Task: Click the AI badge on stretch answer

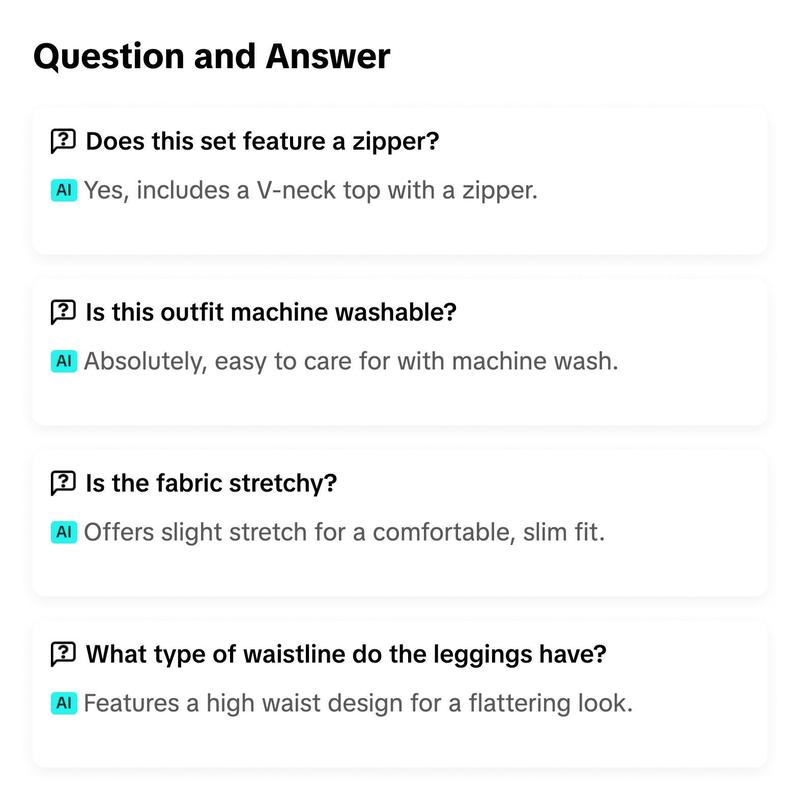Action: (64, 532)
